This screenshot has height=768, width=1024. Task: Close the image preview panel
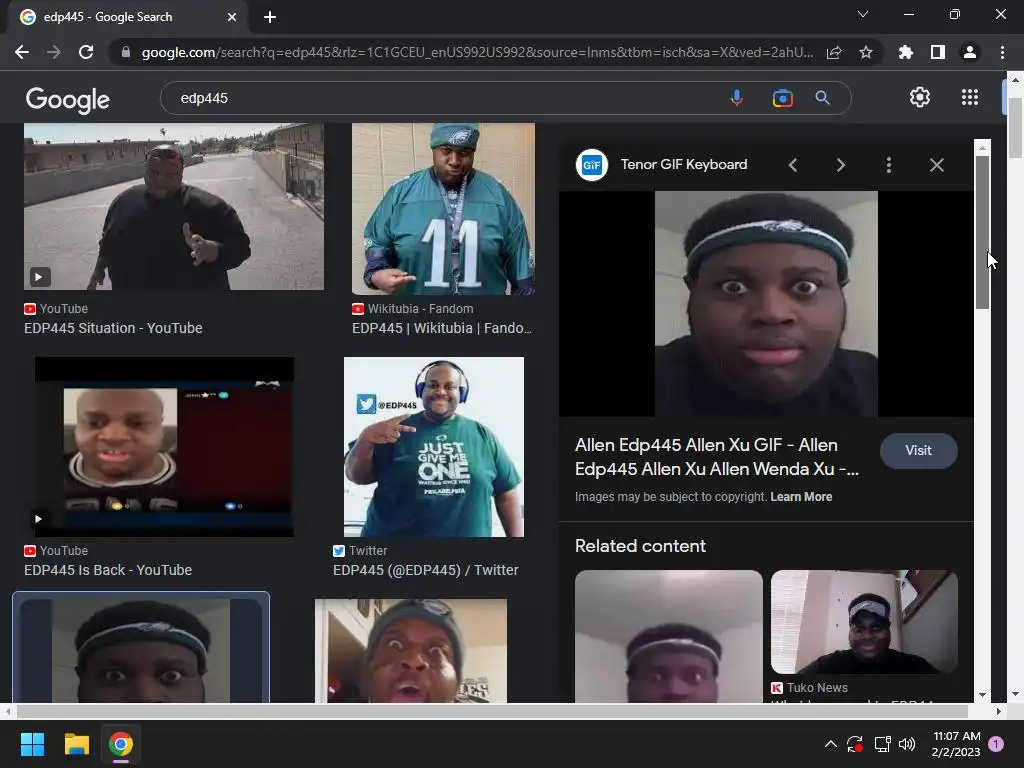pyautogui.click(x=936, y=165)
